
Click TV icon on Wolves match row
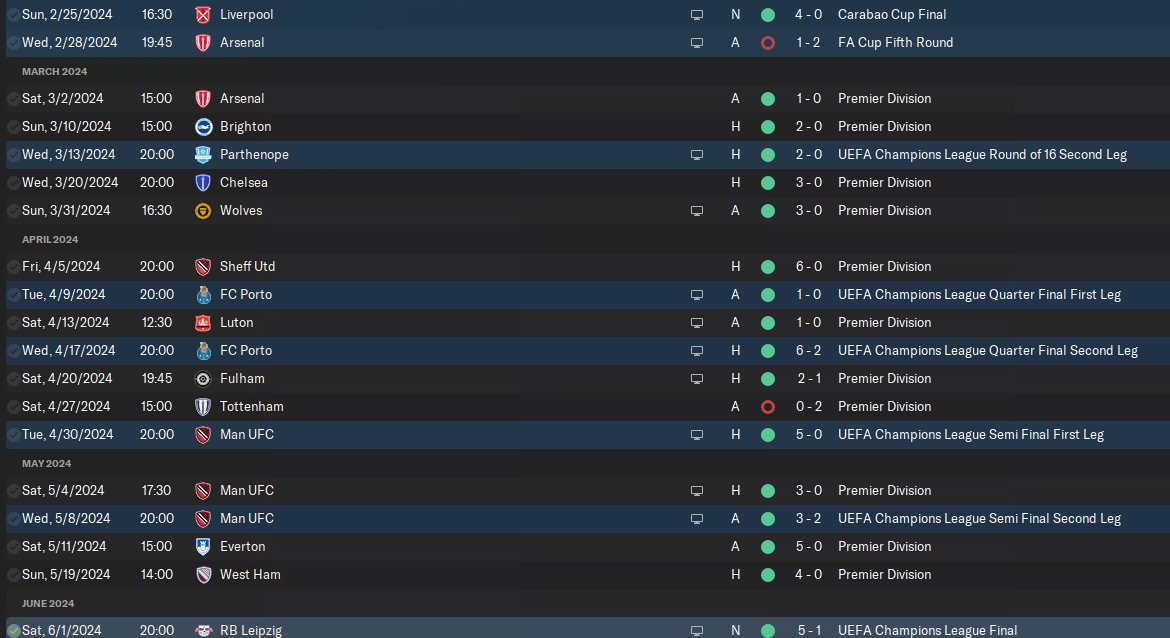tap(696, 211)
